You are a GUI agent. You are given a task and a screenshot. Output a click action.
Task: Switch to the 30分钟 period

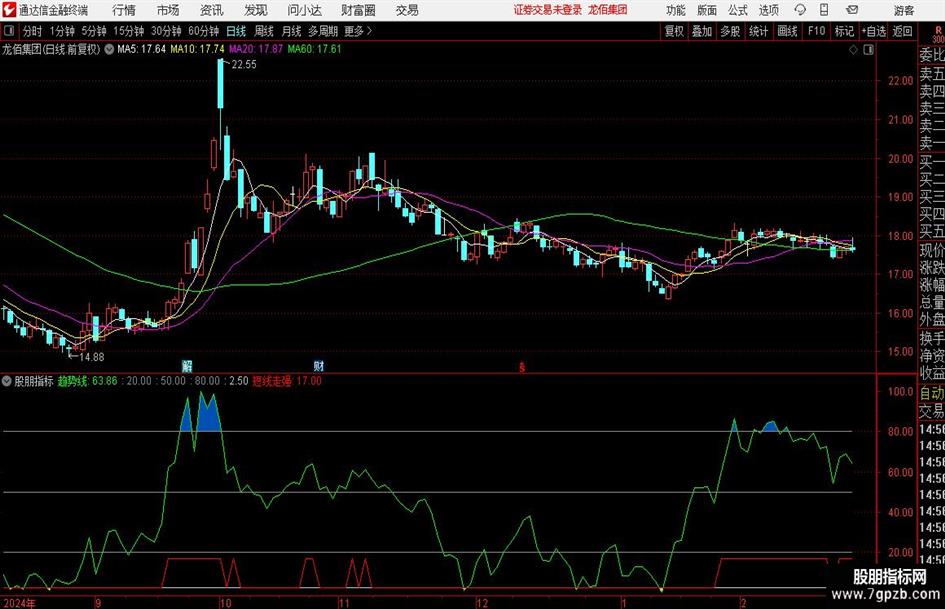[166, 31]
